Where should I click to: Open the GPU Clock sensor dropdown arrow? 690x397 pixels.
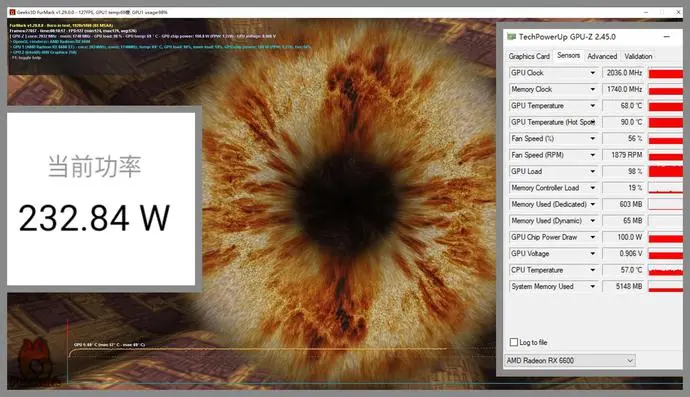[x=592, y=73]
